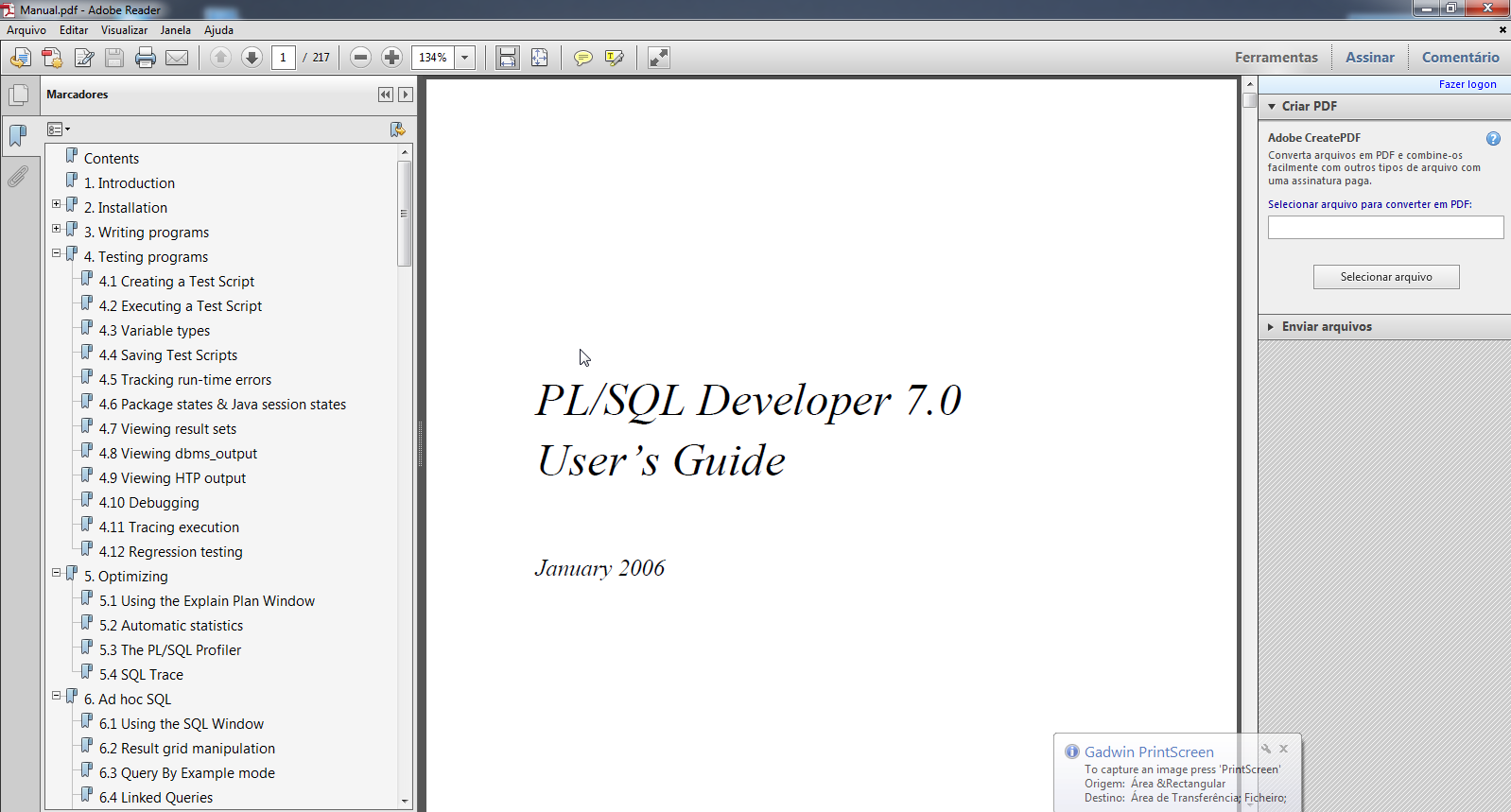The width and height of the screenshot is (1511, 812).
Task: Toggle read mode with the expand arrows icon
Action: coord(659,58)
